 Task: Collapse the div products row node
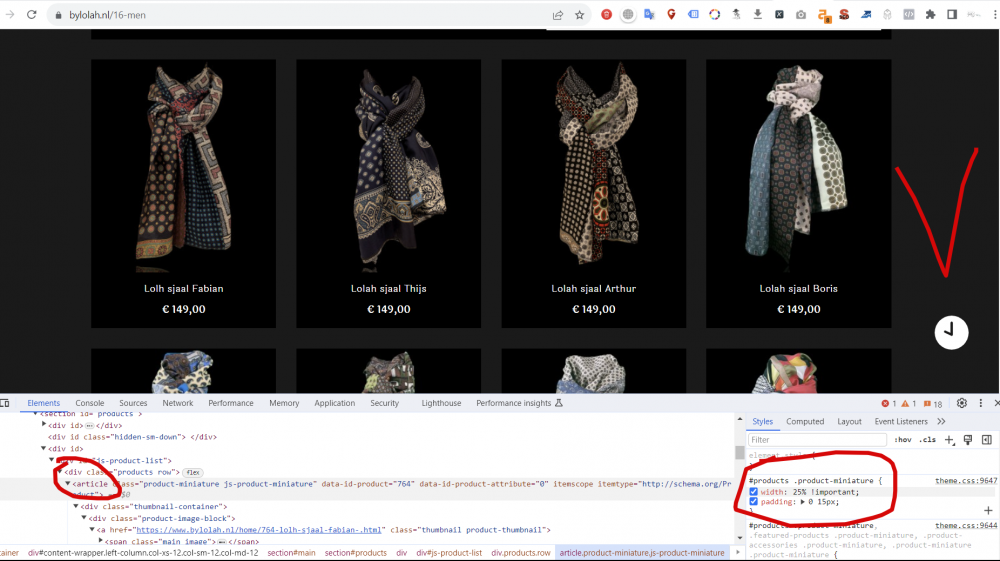tap(60, 472)
